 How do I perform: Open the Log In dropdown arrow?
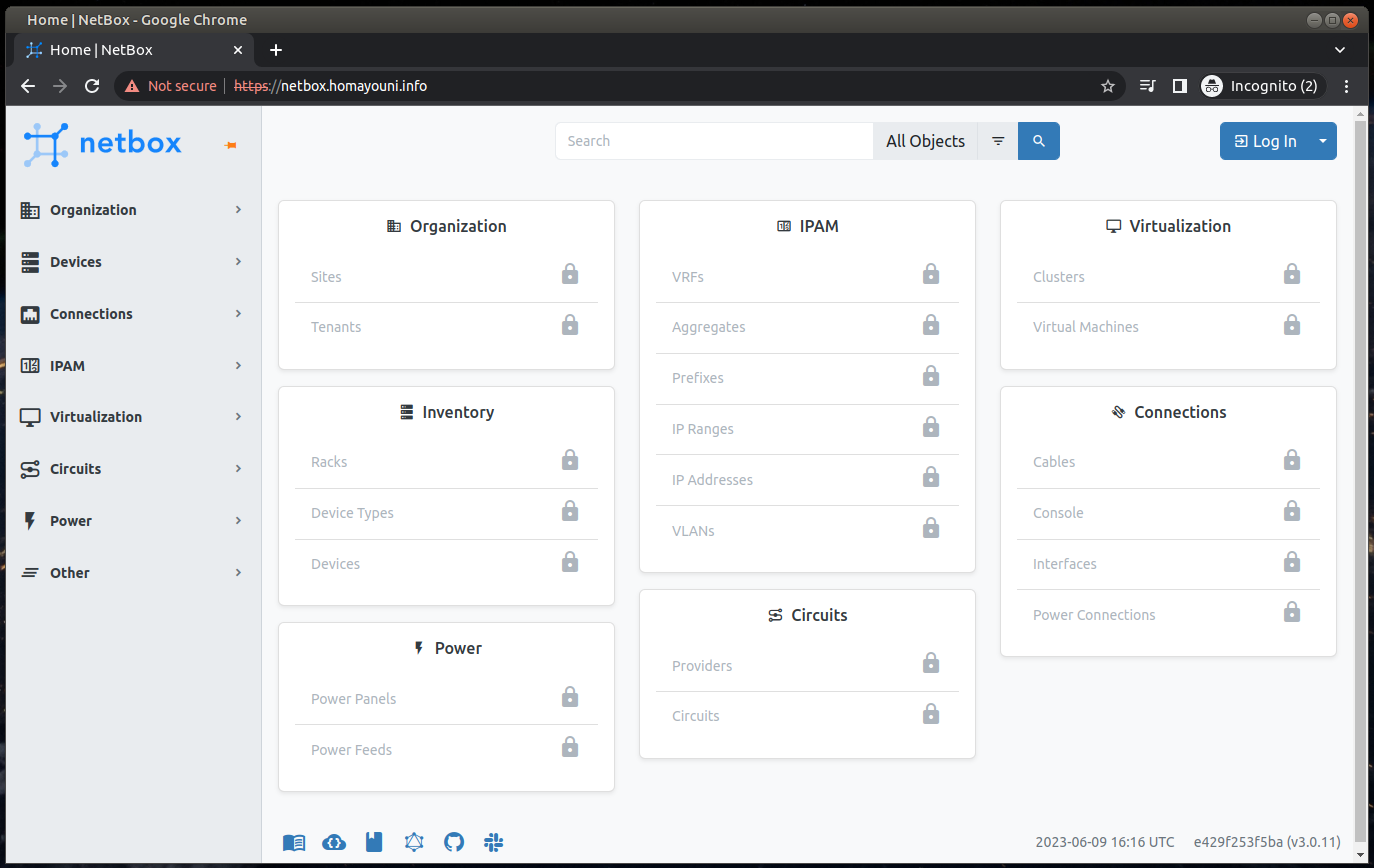pyautogui.click(x=1323, y=141)
